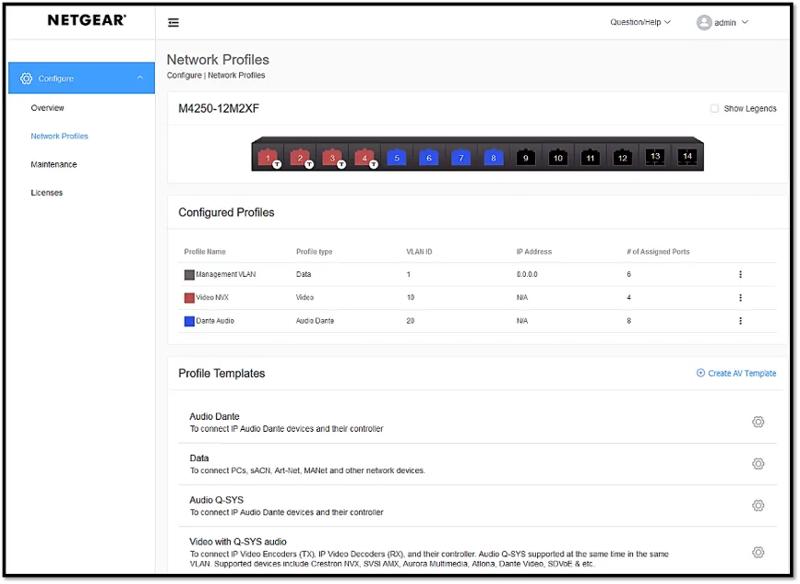Select SFP port 13 on the switch
This screenshot has width=800, height=584.
655,157
